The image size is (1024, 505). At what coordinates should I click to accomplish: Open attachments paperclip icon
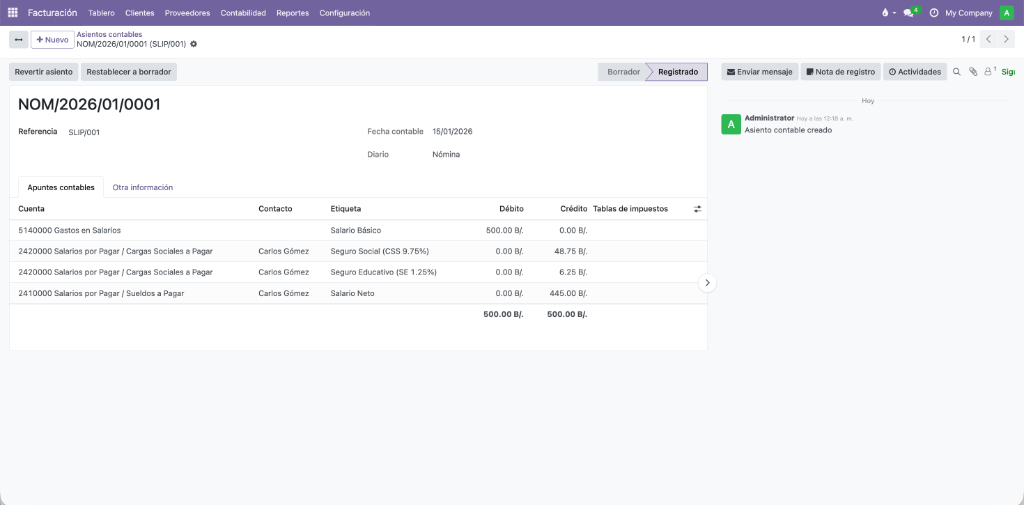click(972, 72)
